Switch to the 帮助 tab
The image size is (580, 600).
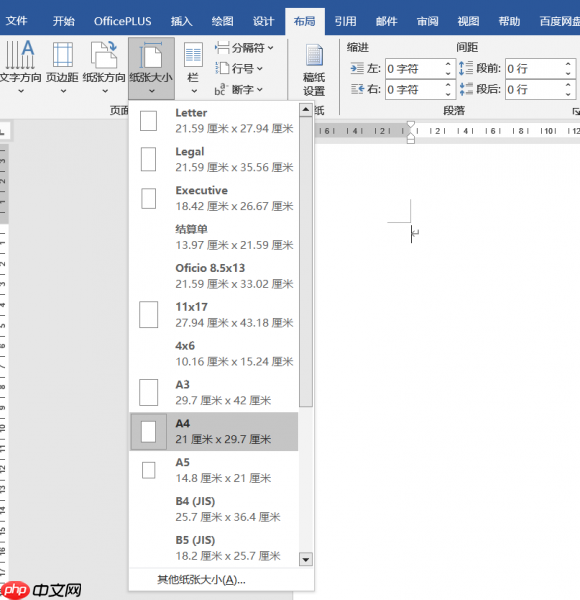[x=509, y=21]
